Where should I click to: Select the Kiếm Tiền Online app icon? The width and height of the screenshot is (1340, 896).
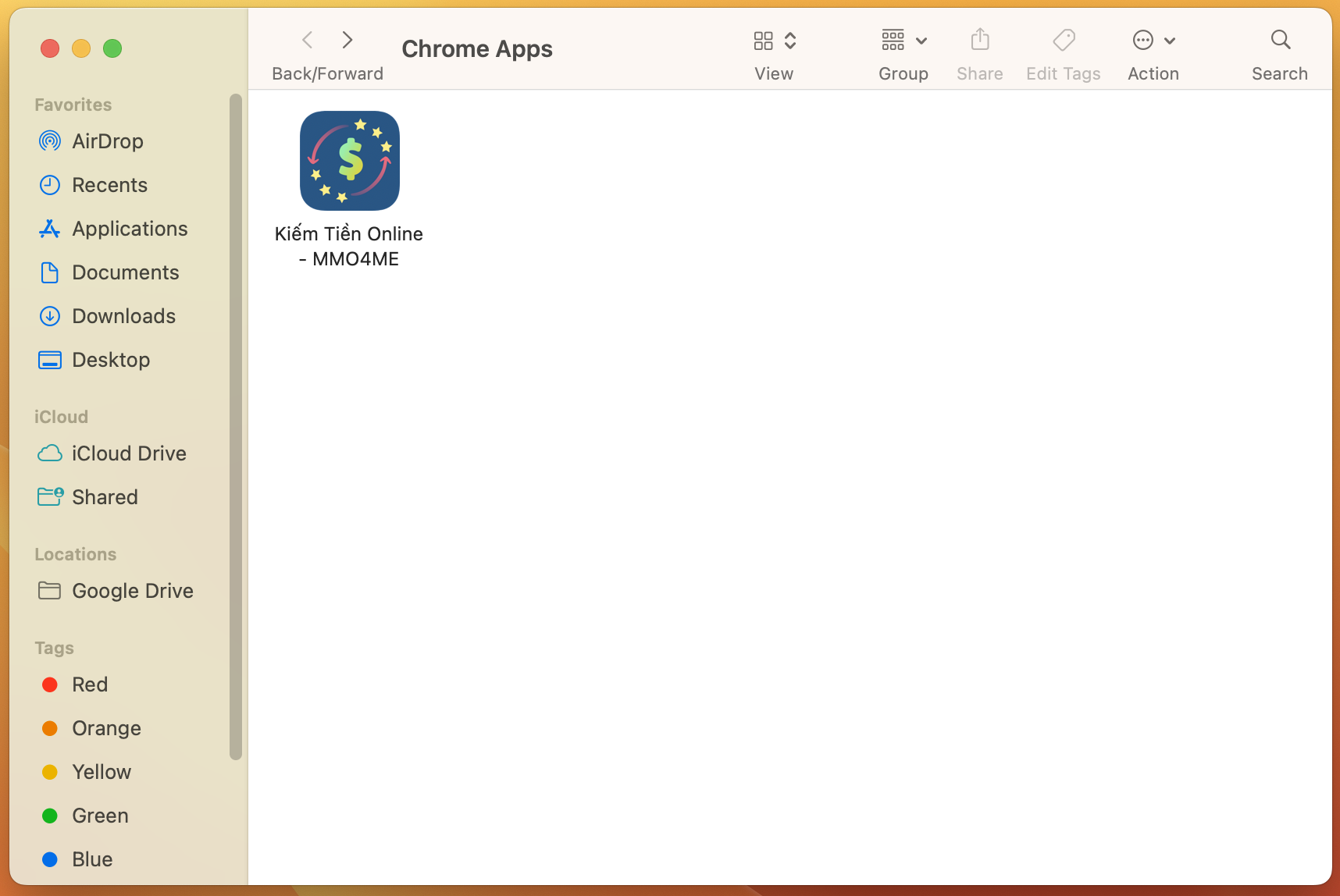point(350,161)
